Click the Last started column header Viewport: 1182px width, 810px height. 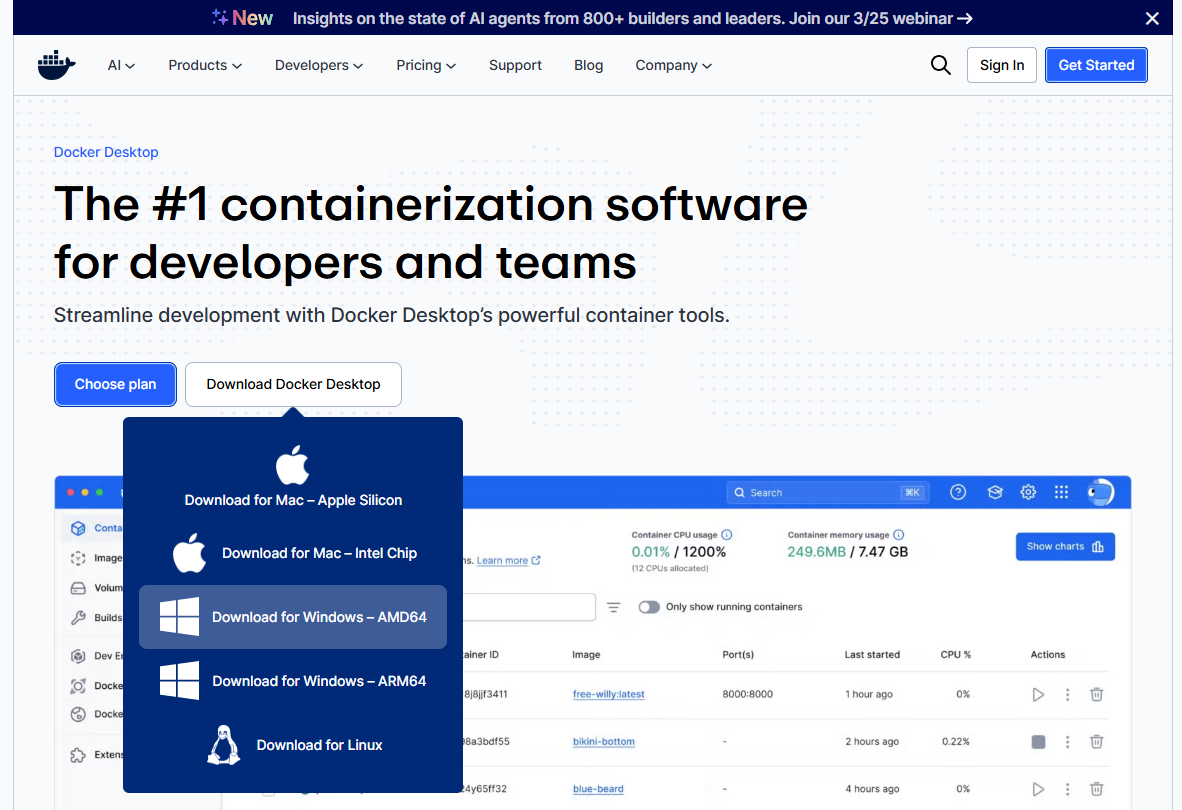872,655
